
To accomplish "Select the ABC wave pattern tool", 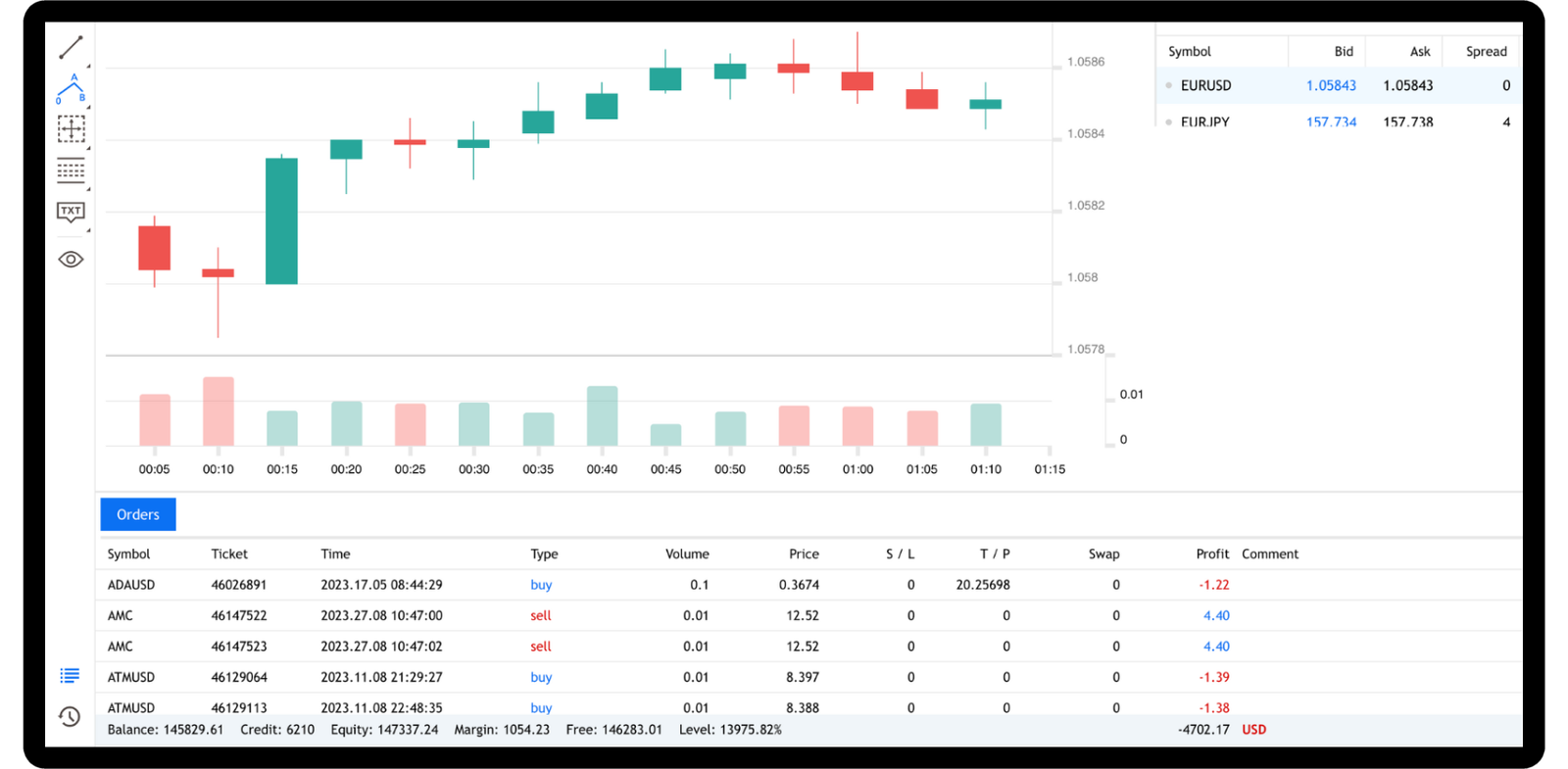I will [71, 89].
